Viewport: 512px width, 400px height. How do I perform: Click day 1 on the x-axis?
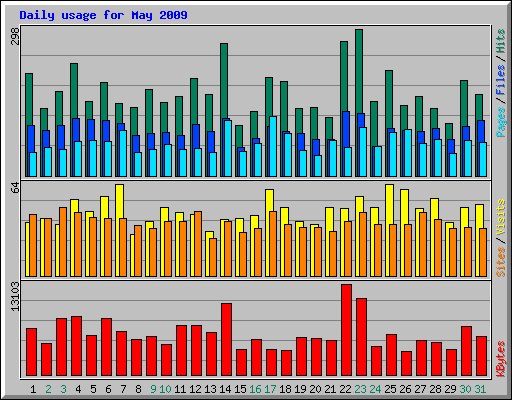33,389
